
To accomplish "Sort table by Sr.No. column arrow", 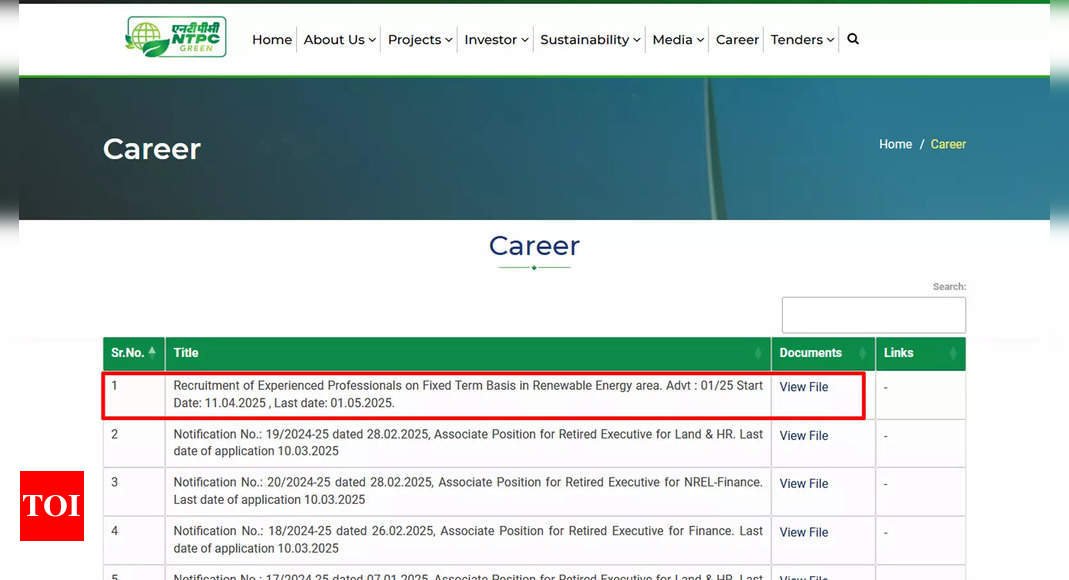I will tap(152, 352).
